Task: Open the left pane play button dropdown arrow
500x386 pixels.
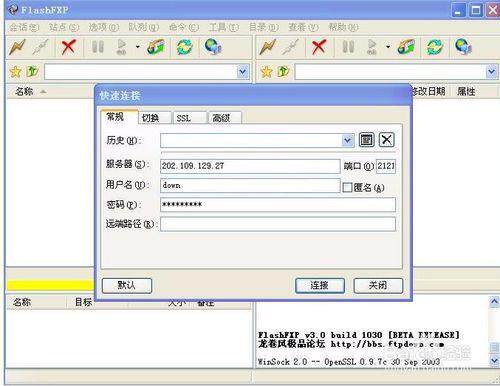Action: click(x=137, y=47)
